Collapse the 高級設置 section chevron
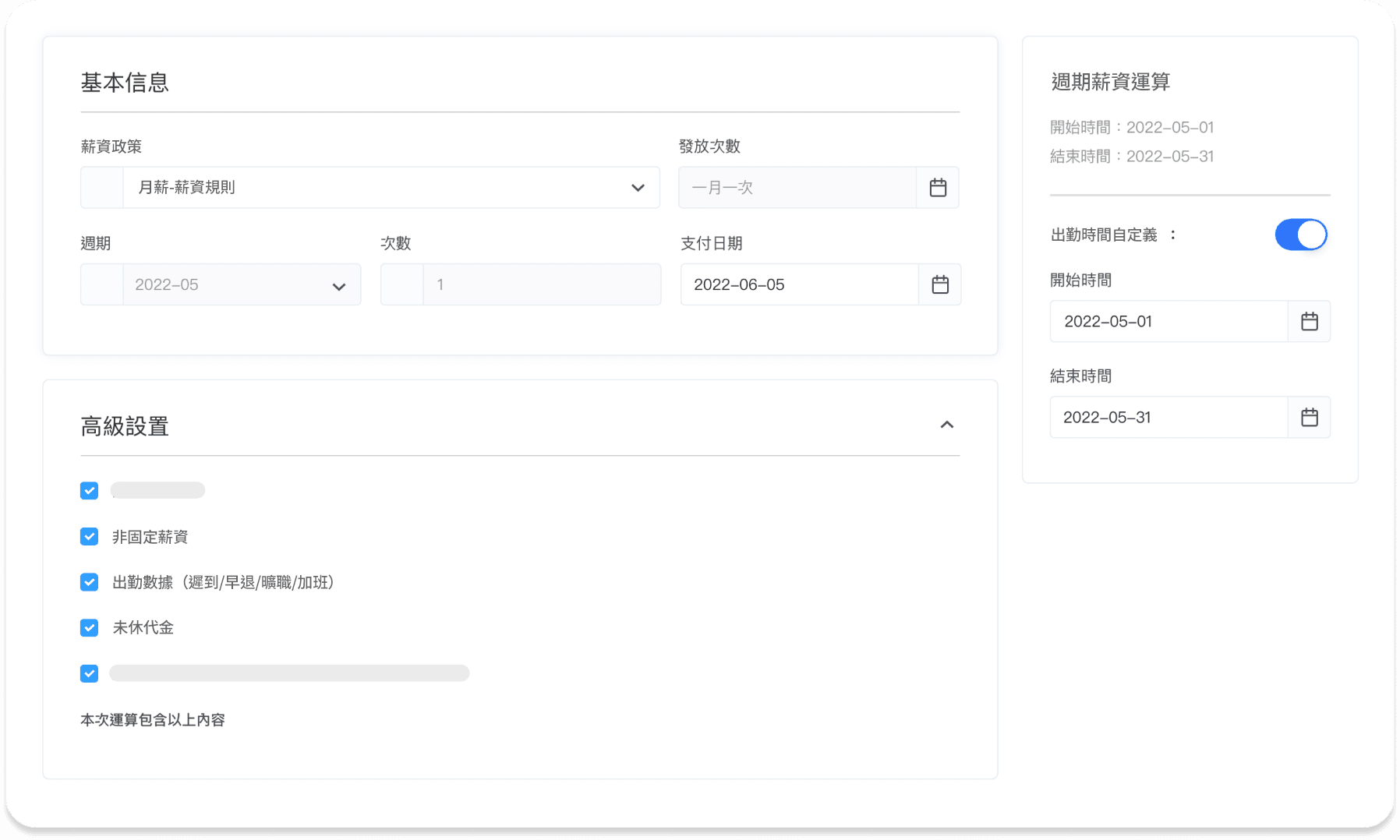 point(946,425)
